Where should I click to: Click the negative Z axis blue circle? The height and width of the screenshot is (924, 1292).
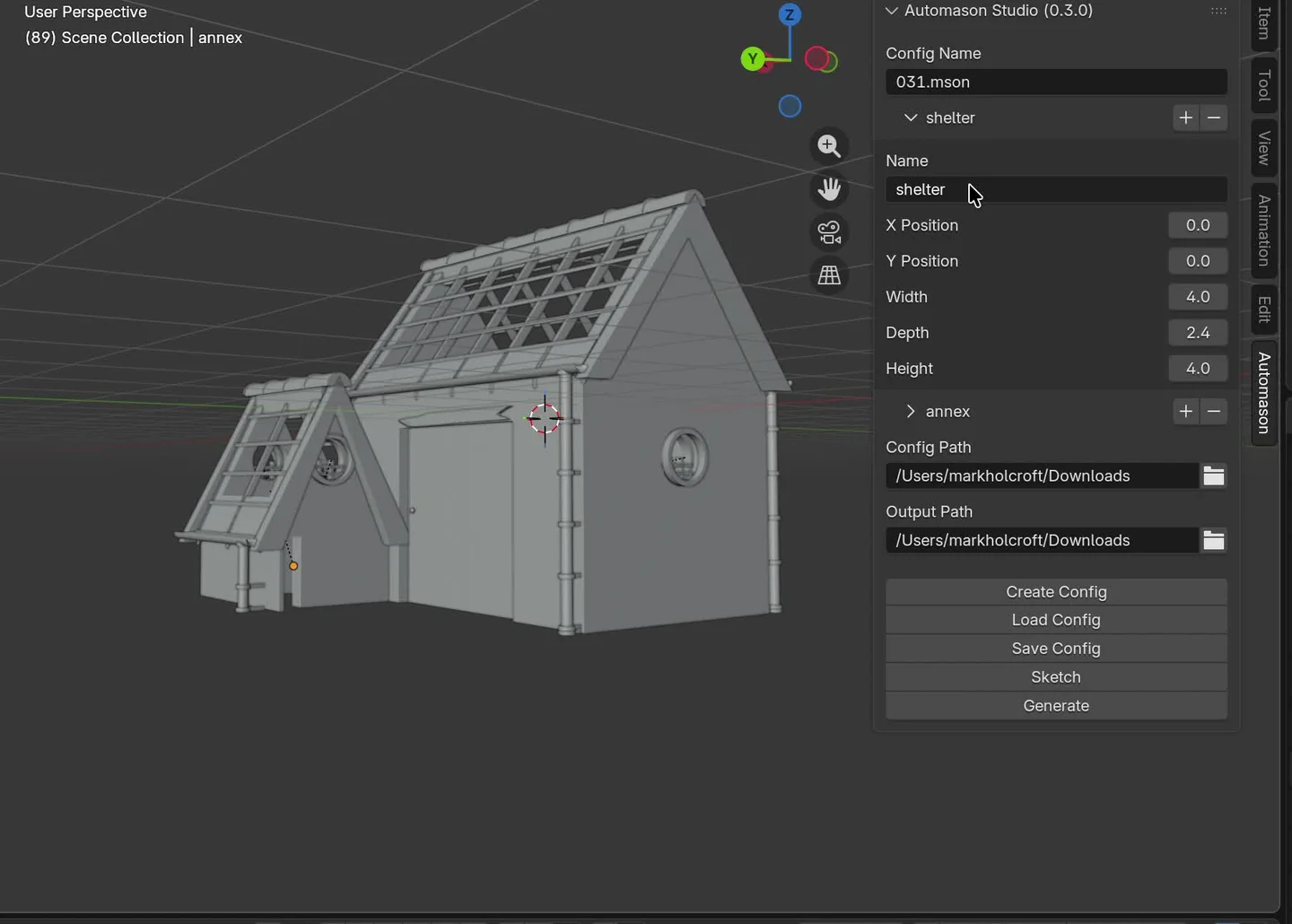pos(790,106)
